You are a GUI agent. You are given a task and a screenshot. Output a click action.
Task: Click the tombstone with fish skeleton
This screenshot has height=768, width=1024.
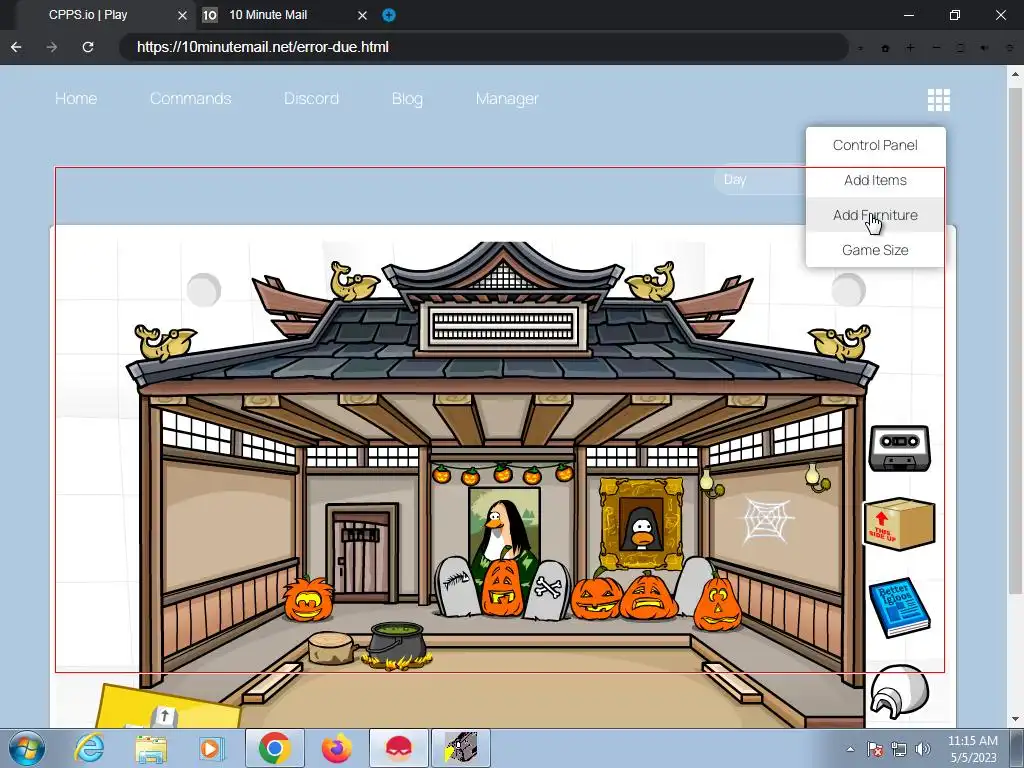(457, 586)
